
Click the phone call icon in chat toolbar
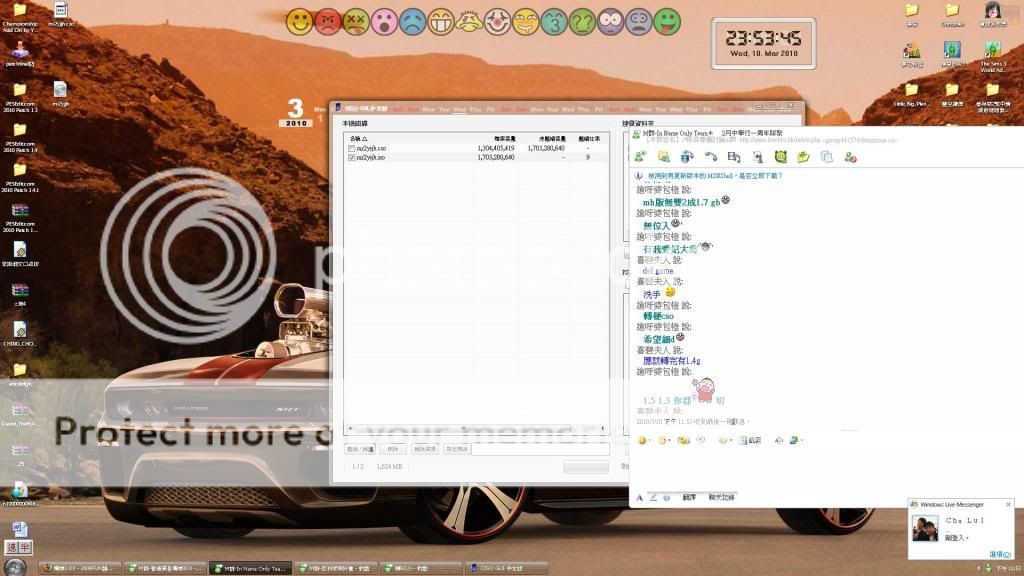[710, 157]
